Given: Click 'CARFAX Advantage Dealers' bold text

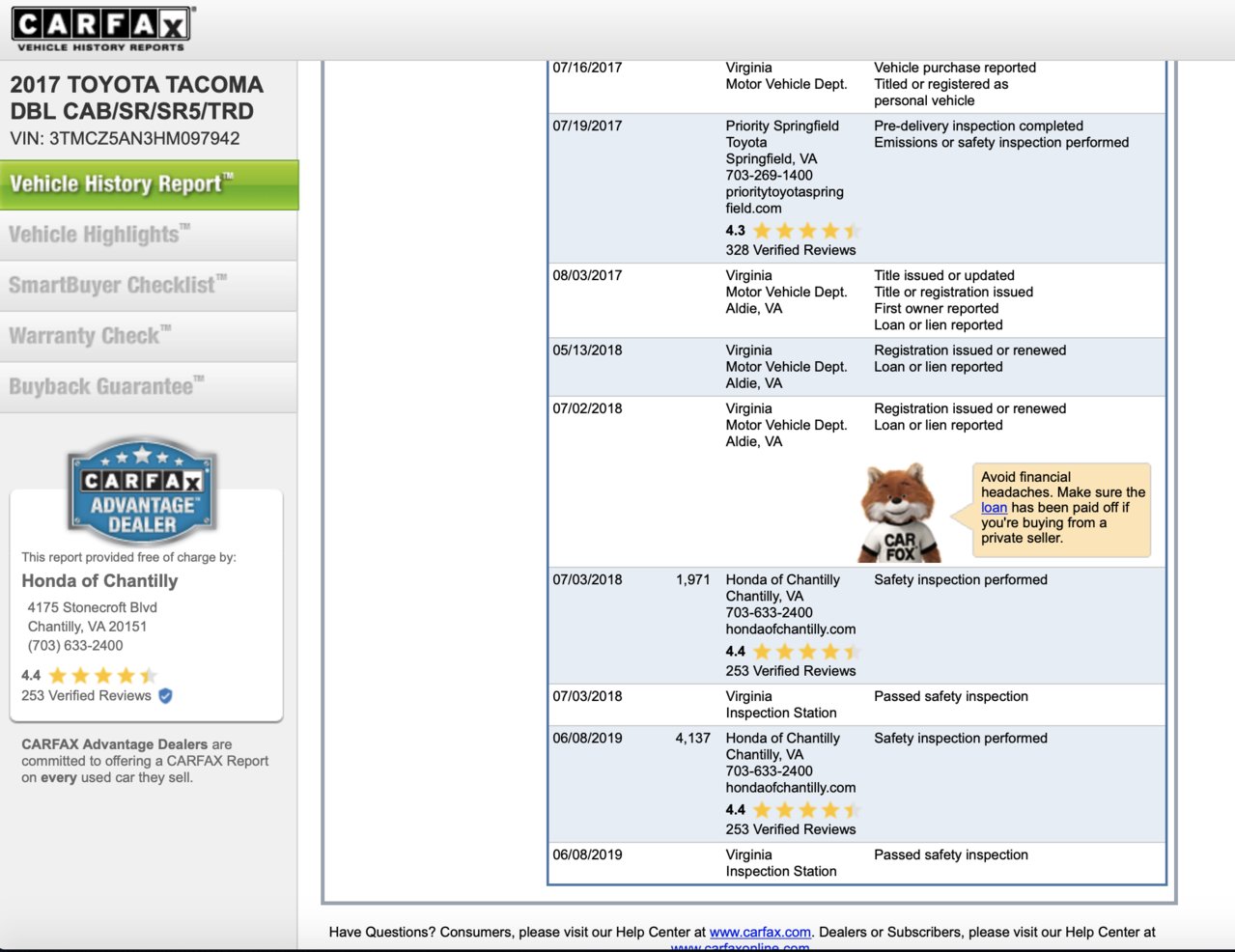Looking at the screenshot, I should [x=115, y=744].
